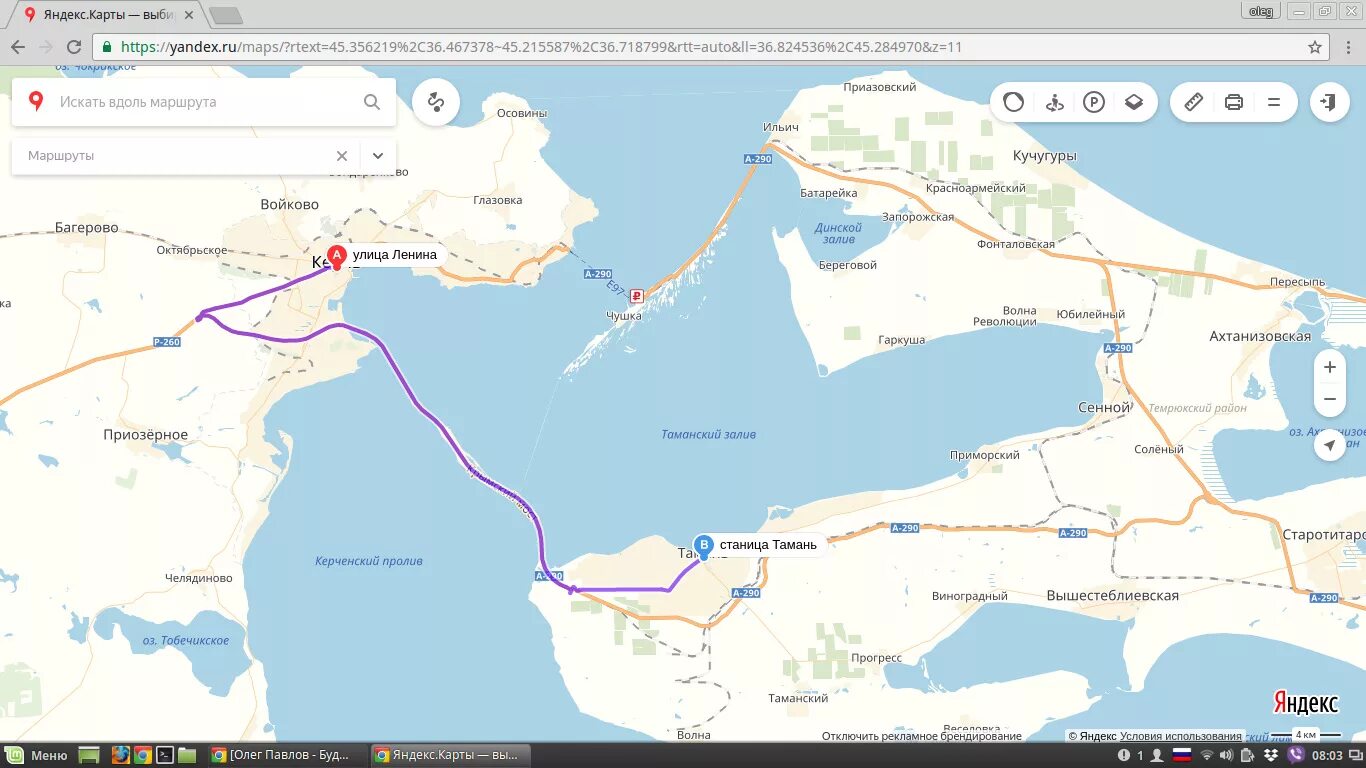Image resolution: width=1366 pixels, height=768 pixels.
Task: Switch to 'Яндекс.Карты — вы...' taskbar window
Action: (450, 755)
